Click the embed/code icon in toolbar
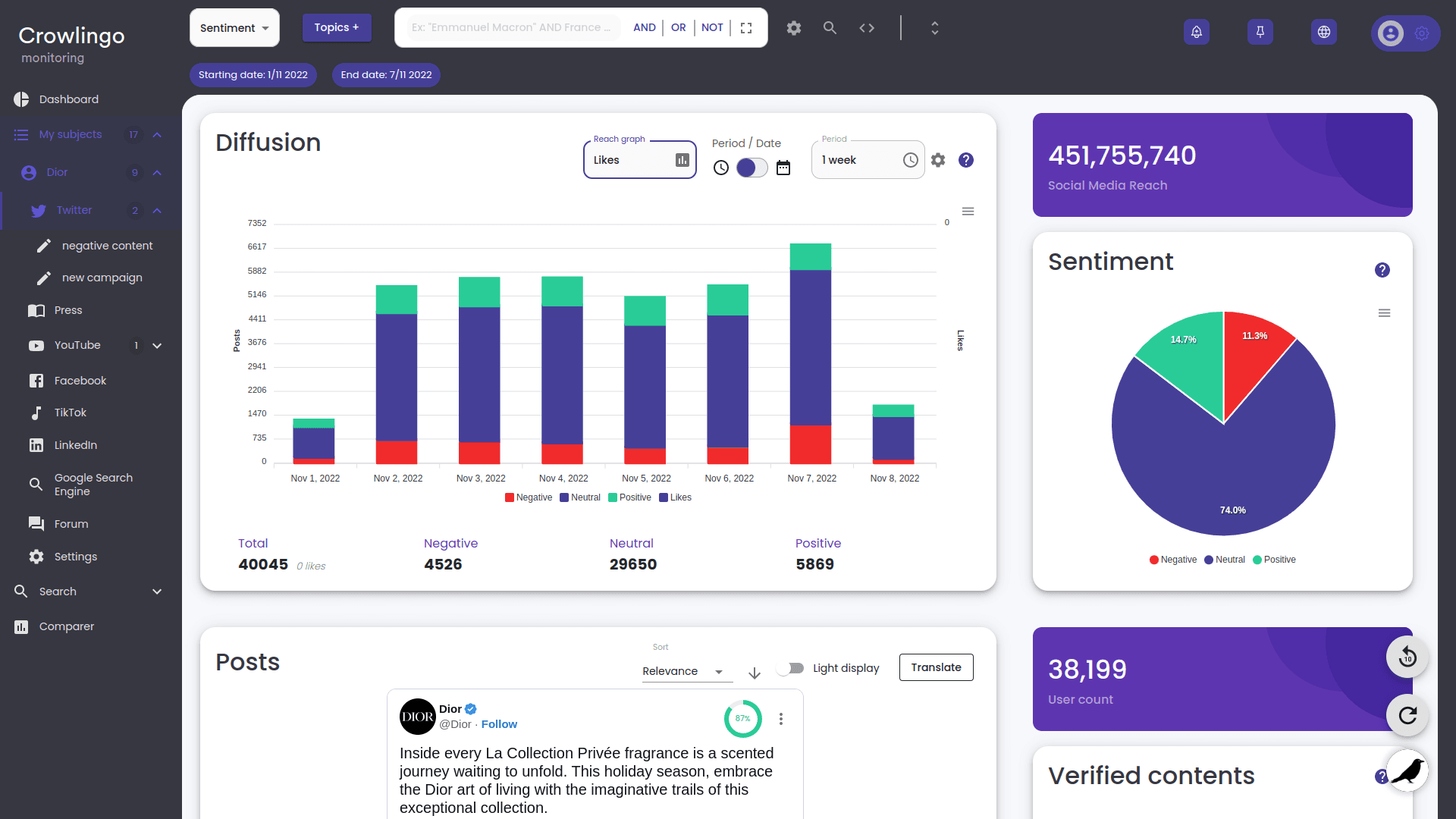1456x819 pixels. coord(867,27)
